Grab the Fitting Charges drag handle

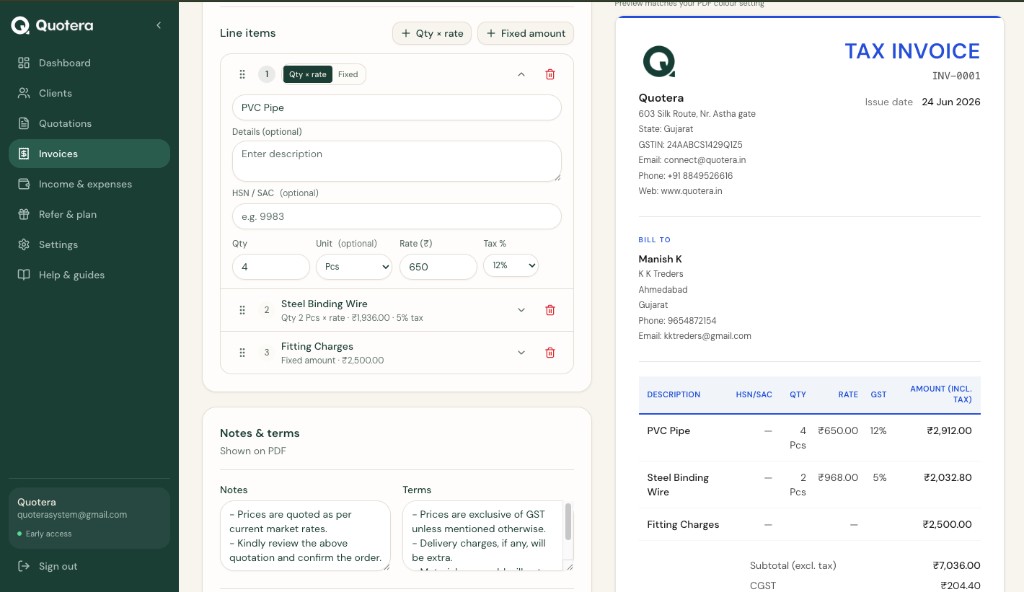242,352
